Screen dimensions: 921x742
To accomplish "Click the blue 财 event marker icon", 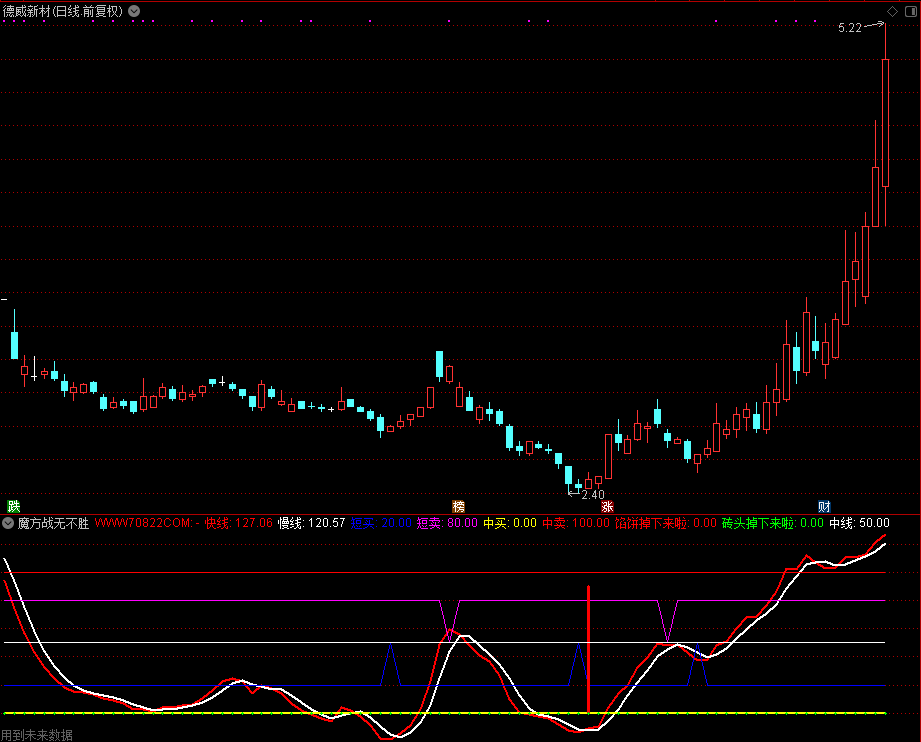I will 824,506.
